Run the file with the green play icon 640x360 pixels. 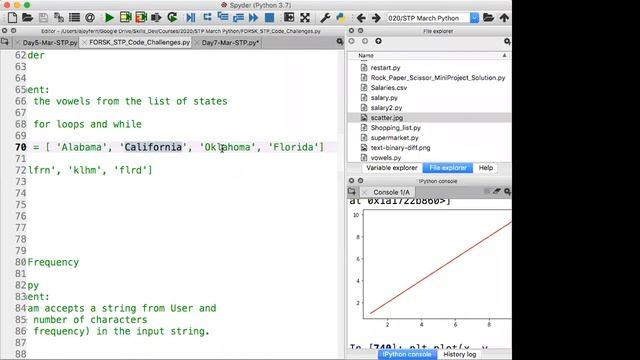(x=109, y=18)
